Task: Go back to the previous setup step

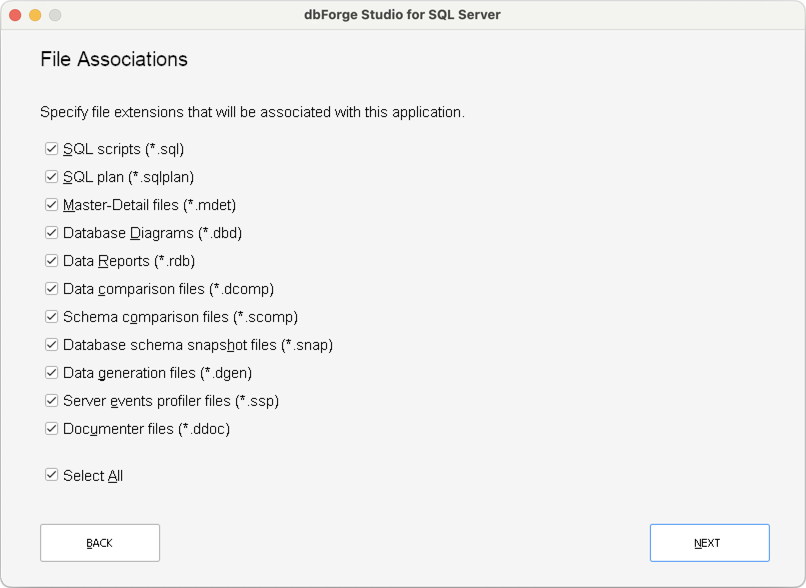Action: click(x=99, y=542)
